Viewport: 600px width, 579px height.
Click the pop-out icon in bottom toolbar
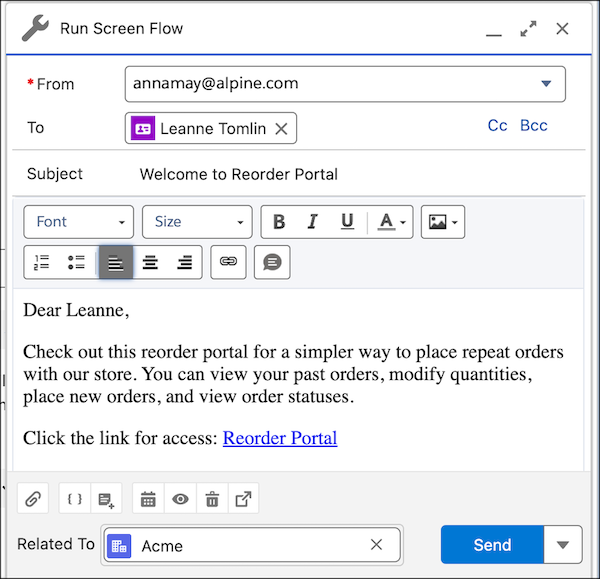[243, 498]
